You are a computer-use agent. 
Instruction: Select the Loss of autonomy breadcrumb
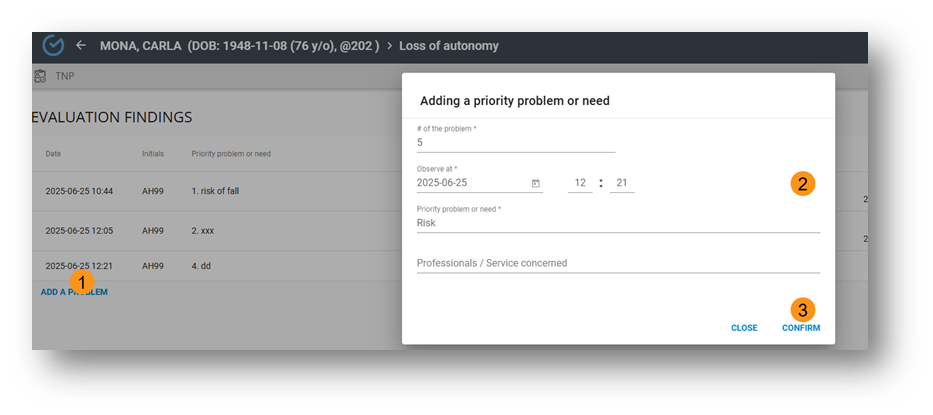click(448, 46)
